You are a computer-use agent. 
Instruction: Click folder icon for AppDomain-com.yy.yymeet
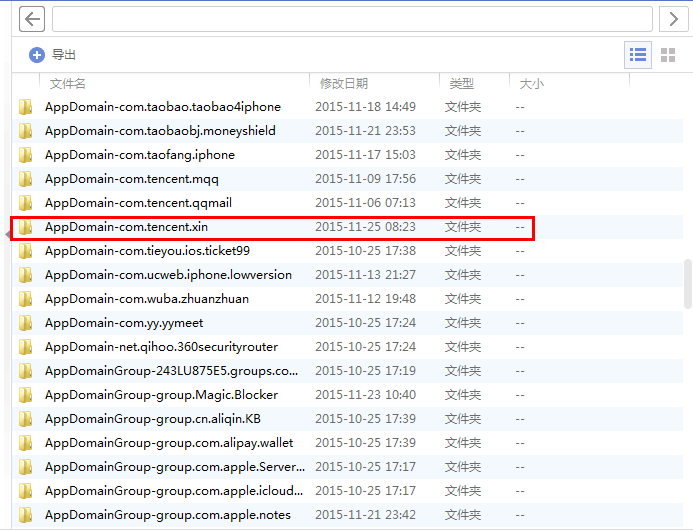[x=26, y=323]
